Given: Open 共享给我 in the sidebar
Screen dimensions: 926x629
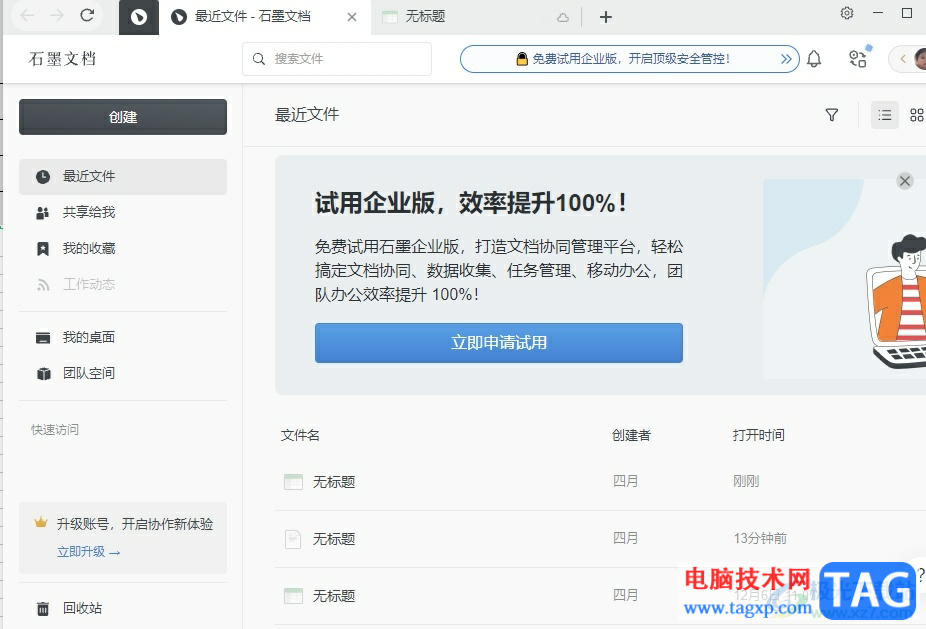Looking at the screenshot, I should coord(123,213).
